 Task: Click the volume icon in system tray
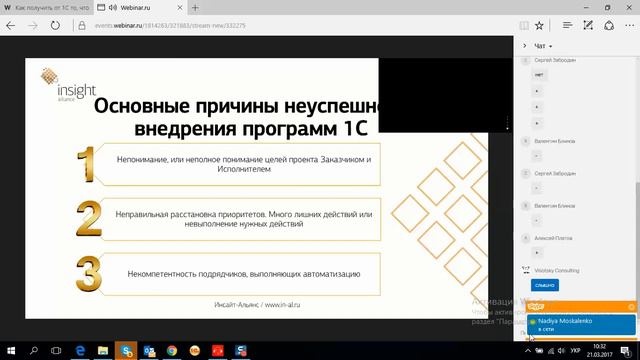561,351
